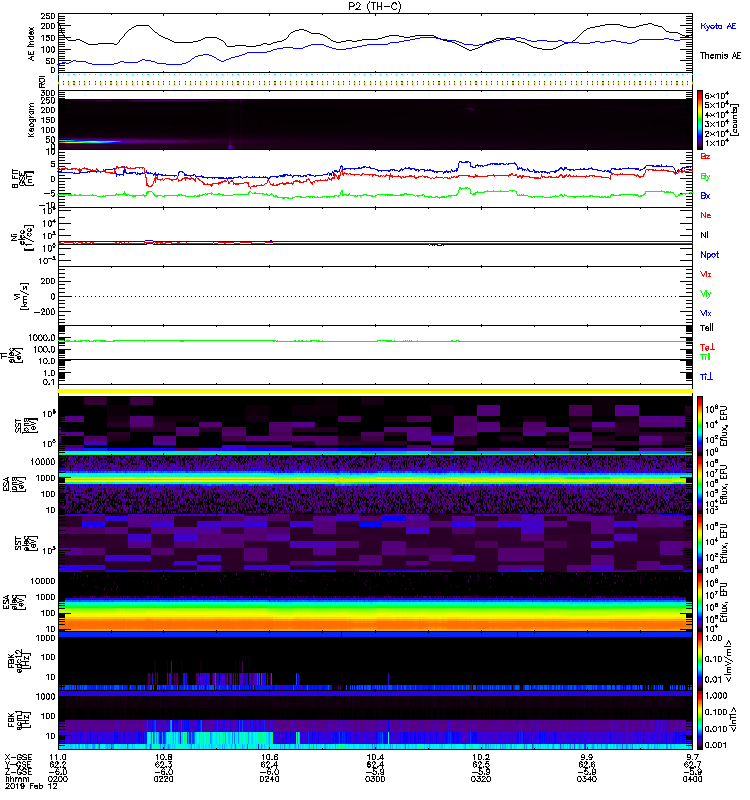Click the blue "Vix" velocity legend label

pyautogui.click(x=705, y=313)
